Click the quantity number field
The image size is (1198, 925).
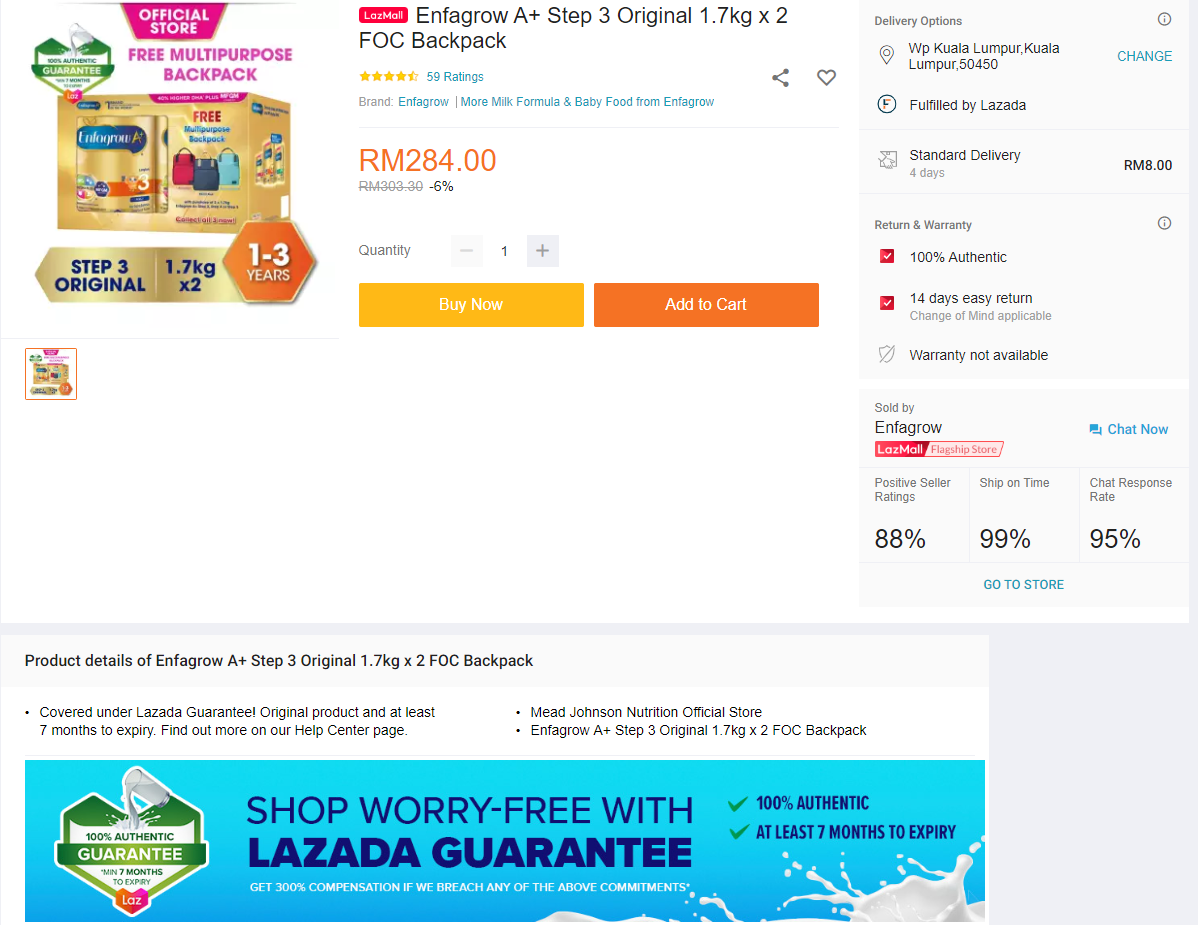pos(504,251)
